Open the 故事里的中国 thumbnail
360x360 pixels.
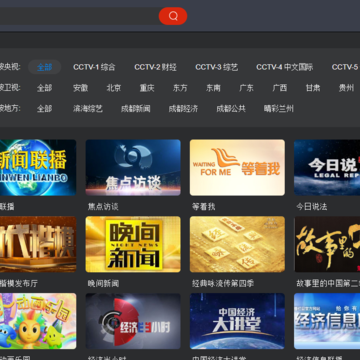pos(327,244)
